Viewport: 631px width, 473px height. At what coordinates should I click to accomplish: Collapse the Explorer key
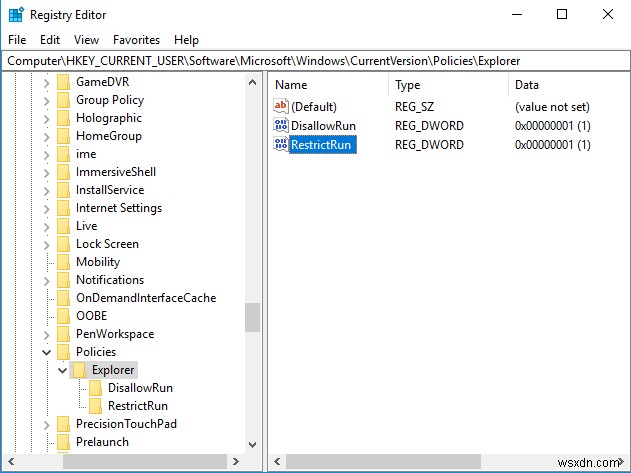click(62, 370)
